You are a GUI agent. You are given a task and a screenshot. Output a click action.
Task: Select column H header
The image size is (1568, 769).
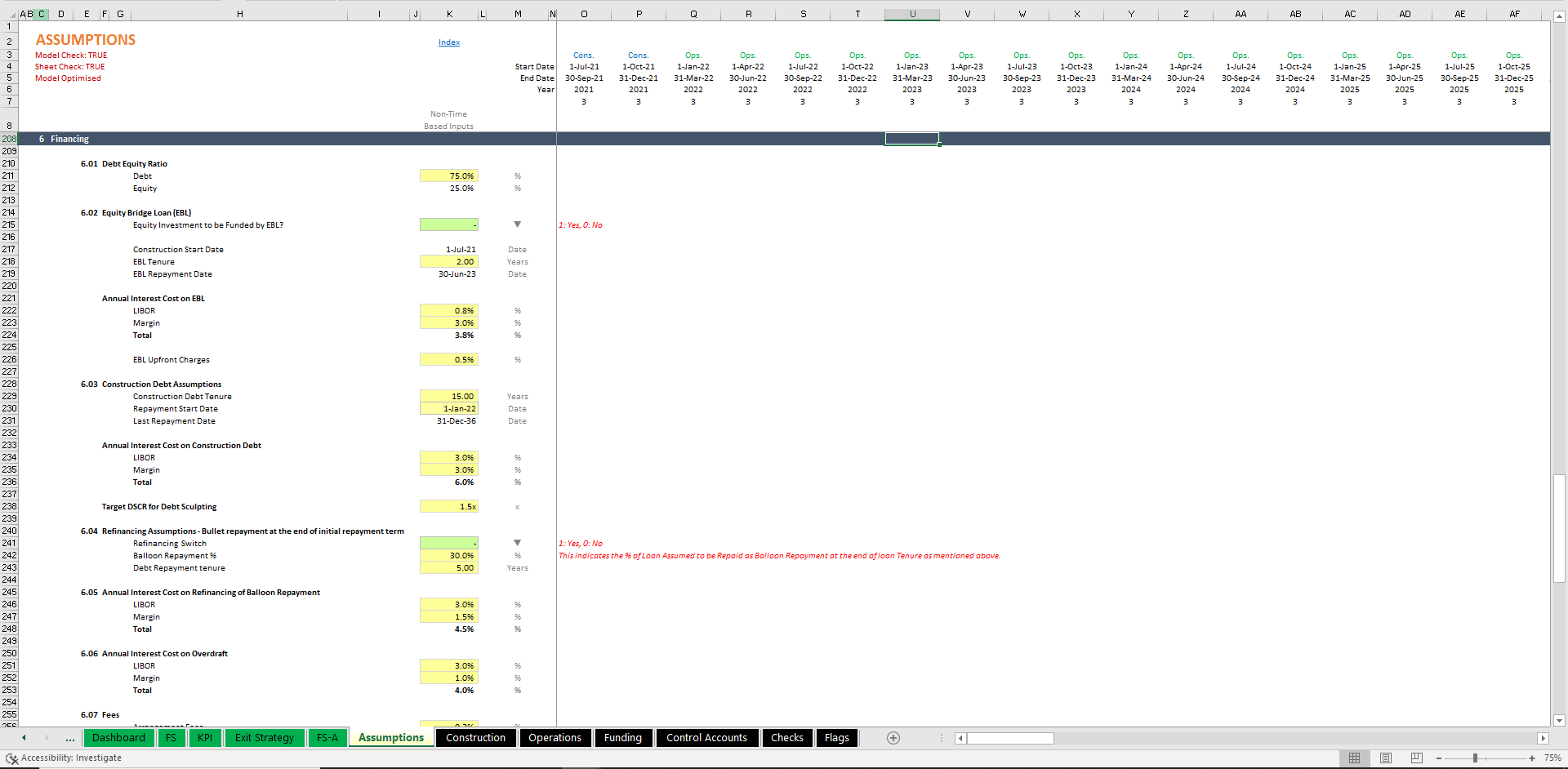239,14
